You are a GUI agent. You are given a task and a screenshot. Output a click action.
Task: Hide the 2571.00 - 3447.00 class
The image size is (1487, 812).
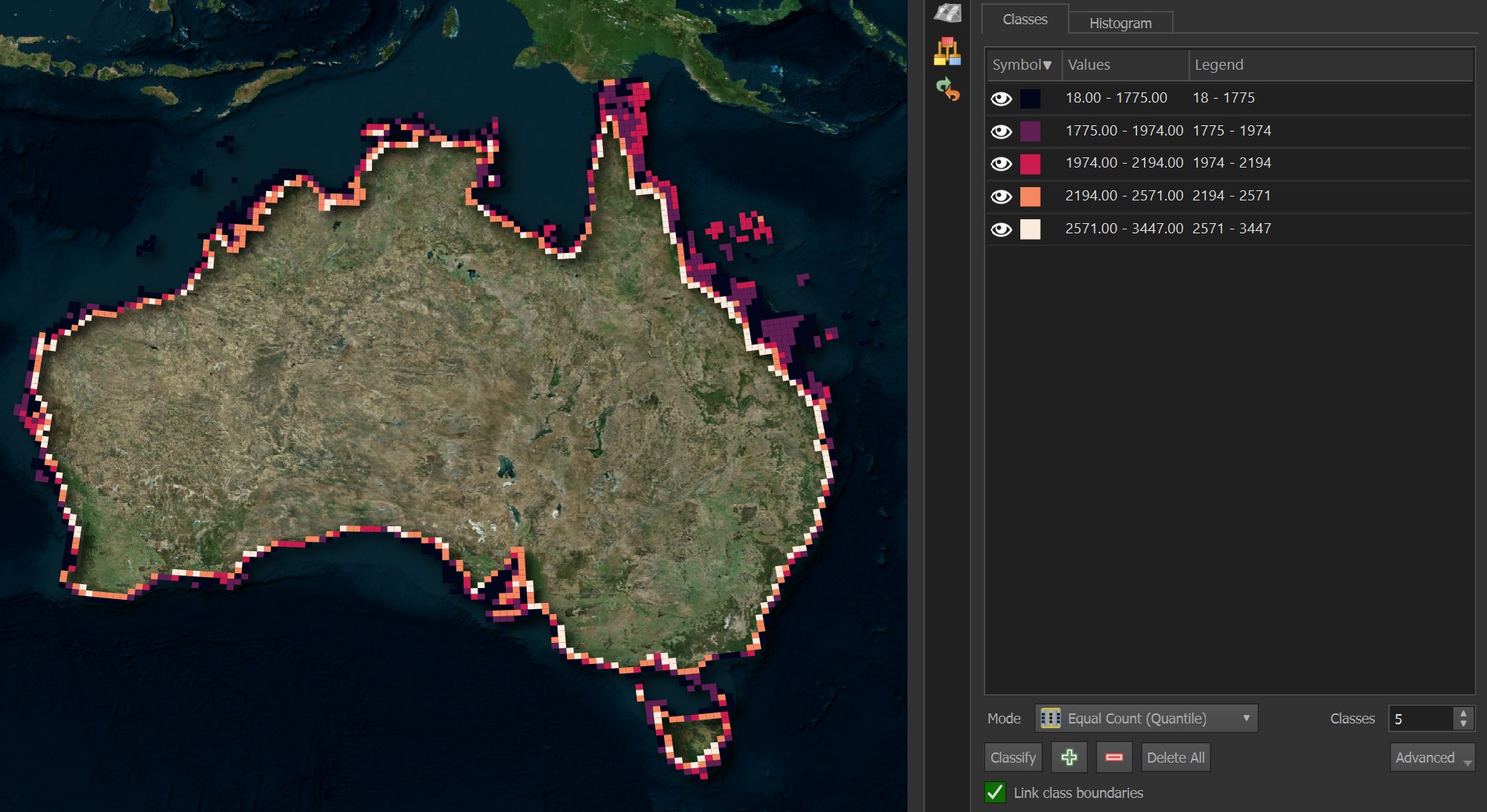click(x=1001, y=229)
